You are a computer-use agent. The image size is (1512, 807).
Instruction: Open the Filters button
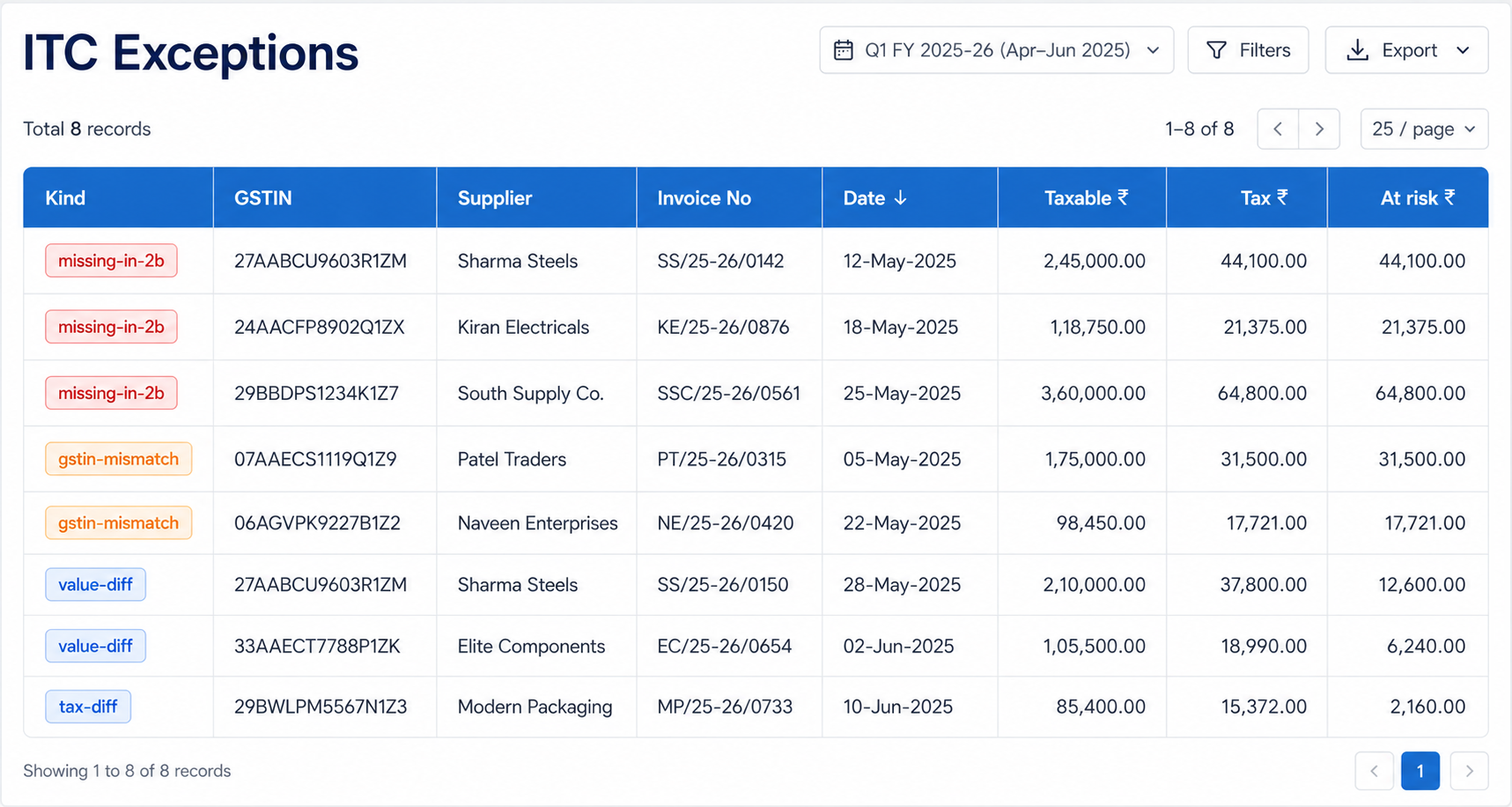pyautogui.click(x=1248, y=50)
